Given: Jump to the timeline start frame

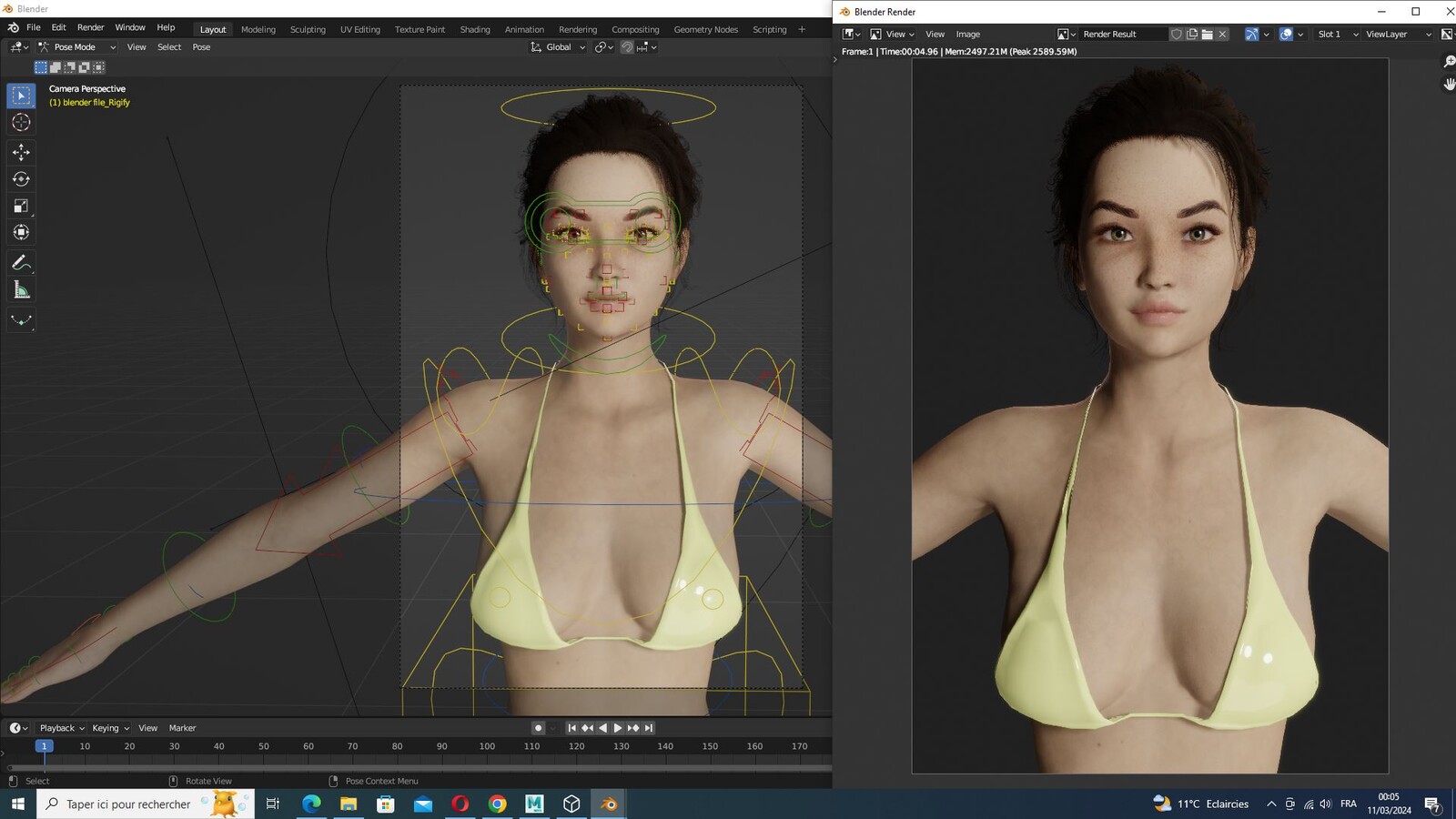Looking at the screenshot, I should click(571, 728).
